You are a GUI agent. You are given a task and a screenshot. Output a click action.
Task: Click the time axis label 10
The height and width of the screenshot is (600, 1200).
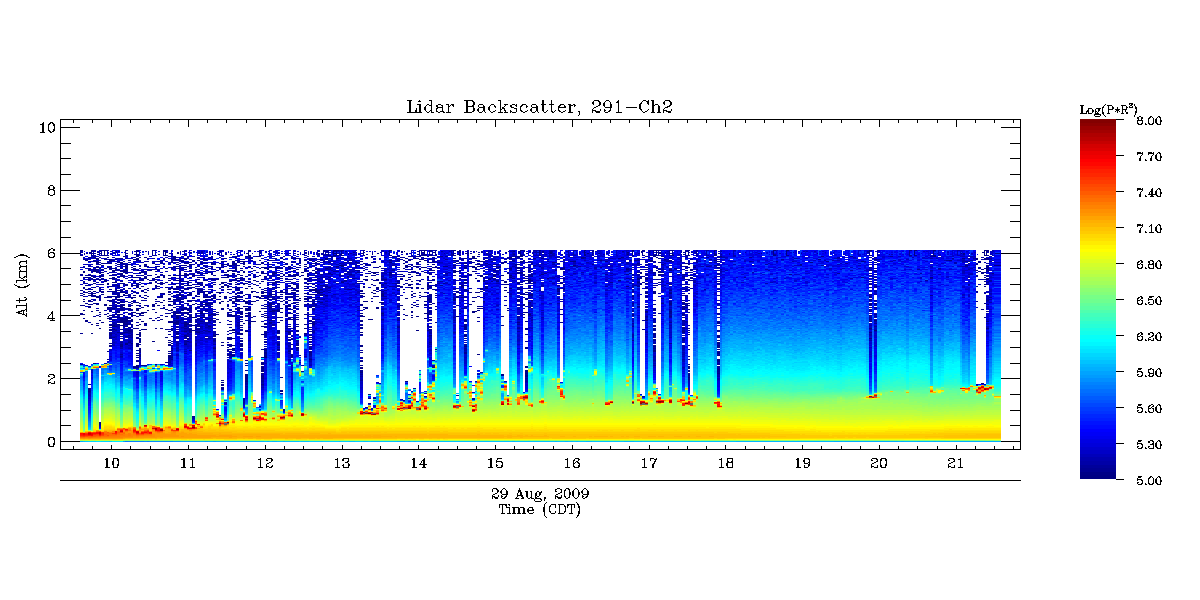(x=111, y=464)
